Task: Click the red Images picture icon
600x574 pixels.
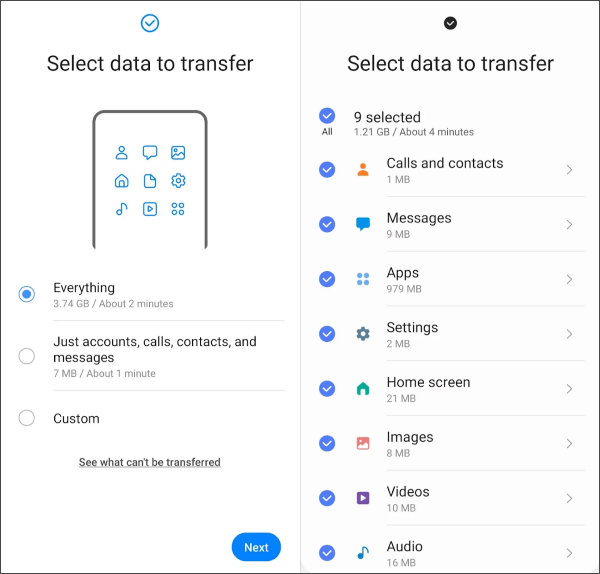Action: click(x=363, y=443)
